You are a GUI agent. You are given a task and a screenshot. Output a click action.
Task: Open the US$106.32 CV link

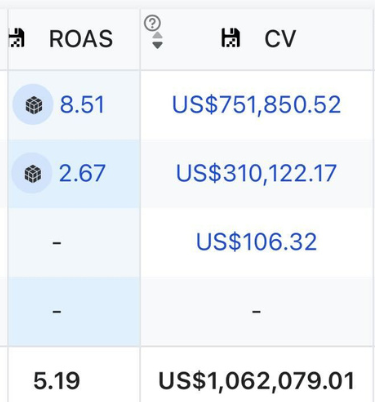point(256,242)
